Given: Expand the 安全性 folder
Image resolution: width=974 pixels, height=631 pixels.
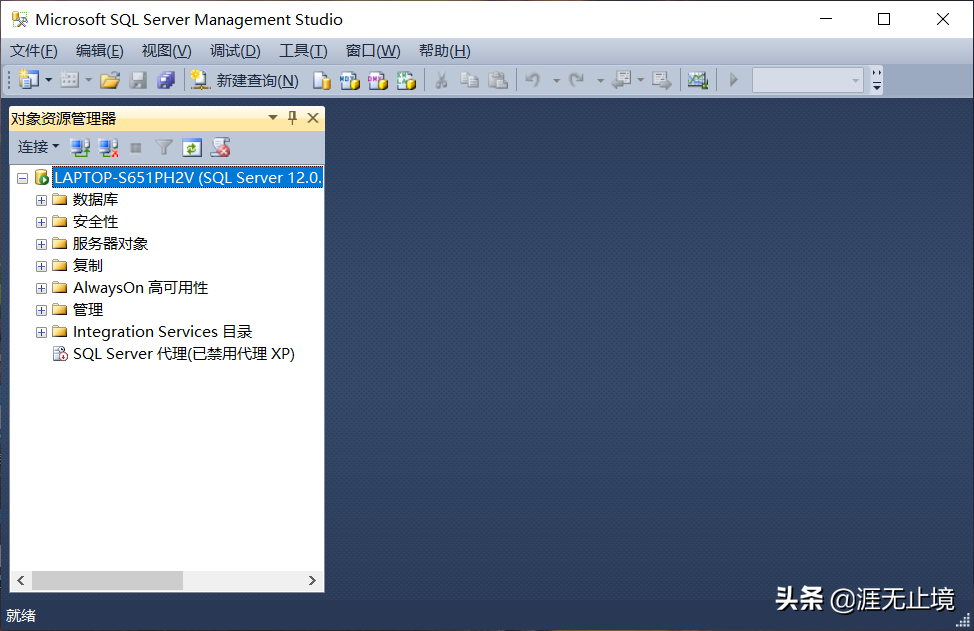Looking at the screenshot, I should point(41,222).
